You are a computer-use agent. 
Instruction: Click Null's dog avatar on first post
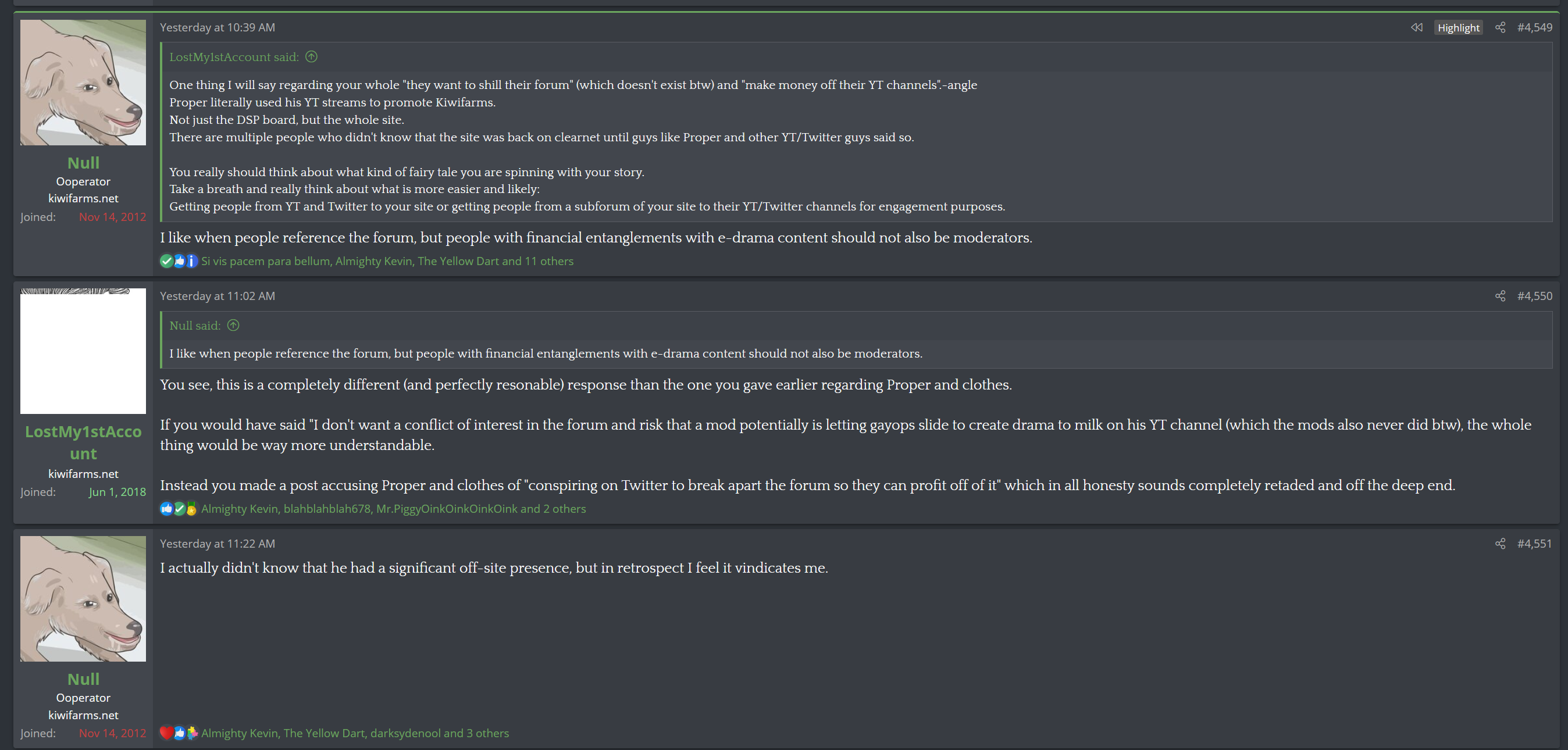point(83,83)
